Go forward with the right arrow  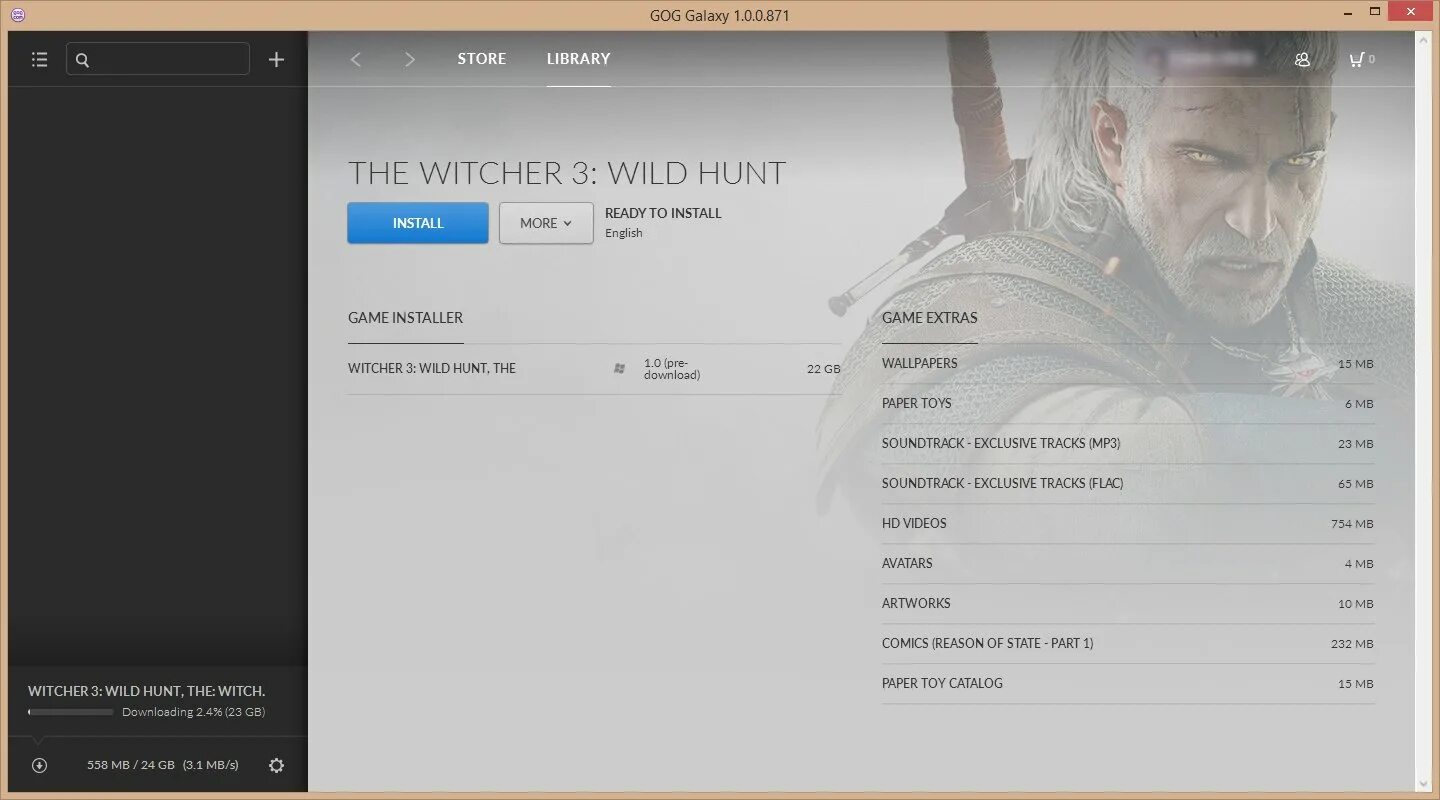409,59
